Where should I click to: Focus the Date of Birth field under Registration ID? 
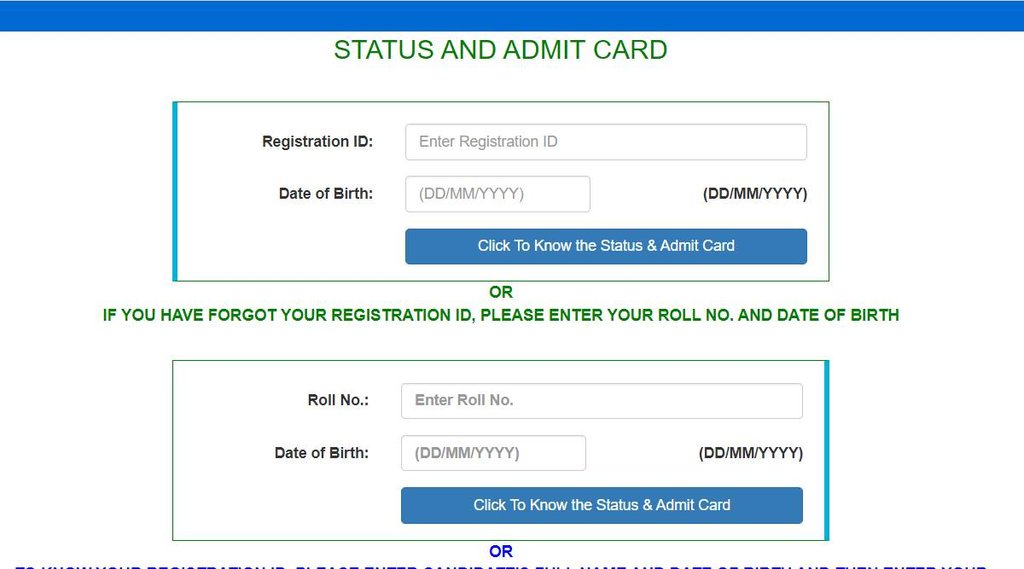click(x=497, y=194)
